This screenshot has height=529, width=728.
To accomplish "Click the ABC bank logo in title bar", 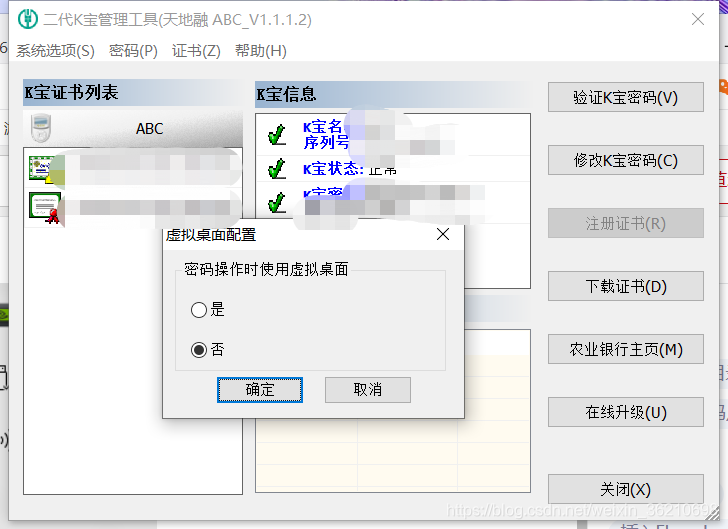I will (27, 19).
